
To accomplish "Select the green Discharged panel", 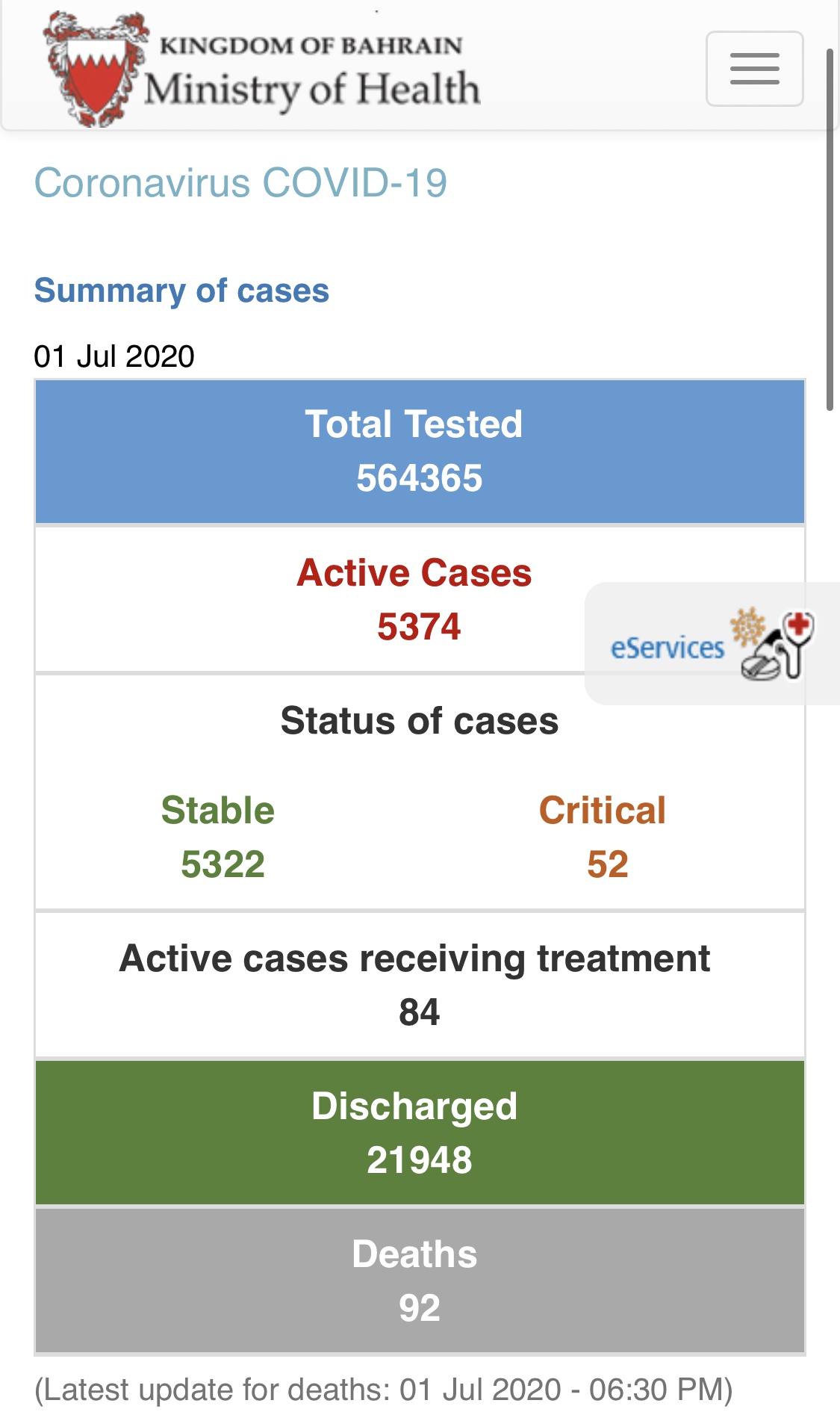I will click(420, 1133).
